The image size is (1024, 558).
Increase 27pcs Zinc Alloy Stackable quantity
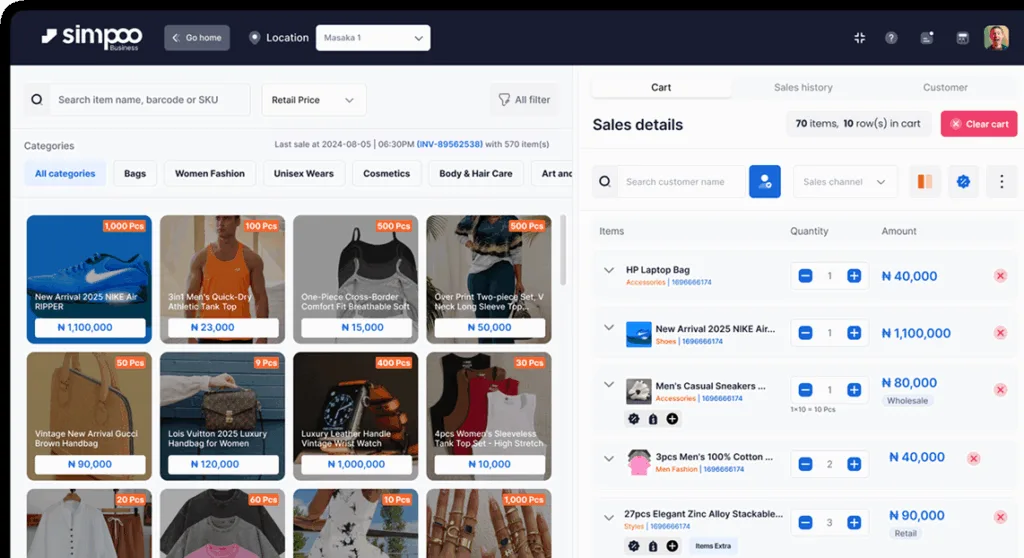pyautogui.click(x=854, y=522)
